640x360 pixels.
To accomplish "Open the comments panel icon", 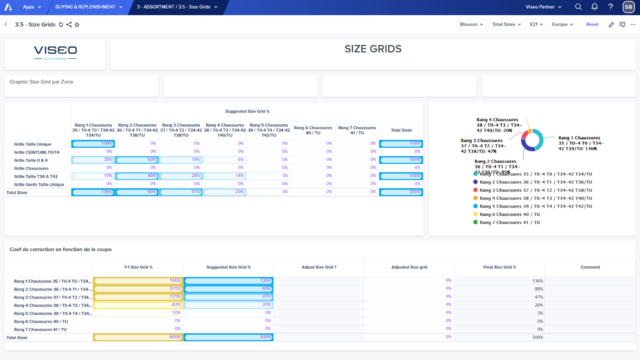I will [622, 24].
